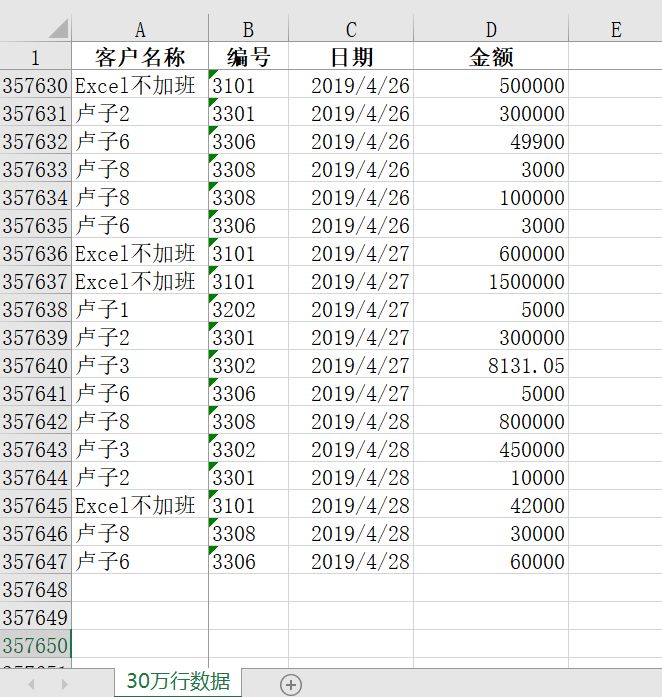Open the 30万行数据 sheet tab

tap(178, 682)
